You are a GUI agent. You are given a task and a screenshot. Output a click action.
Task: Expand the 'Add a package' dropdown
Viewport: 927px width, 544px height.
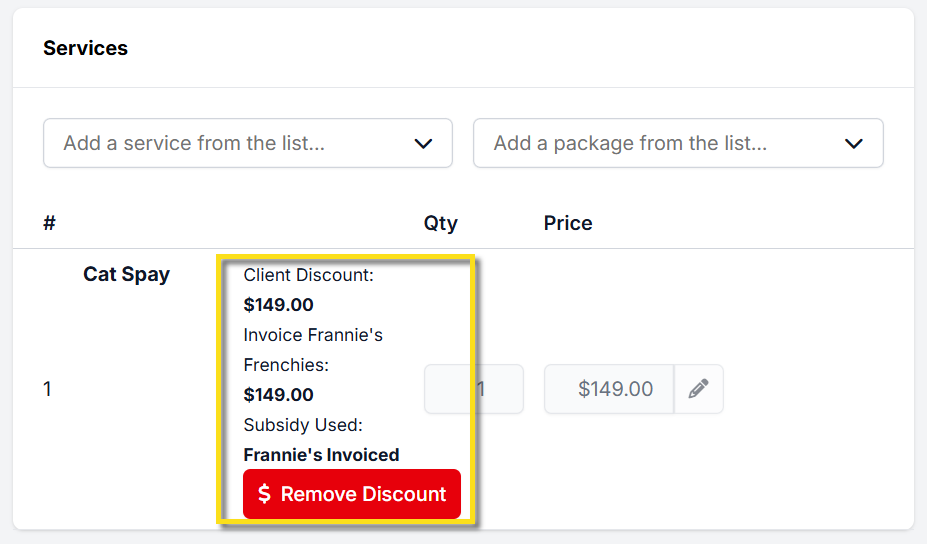point(677,143)
